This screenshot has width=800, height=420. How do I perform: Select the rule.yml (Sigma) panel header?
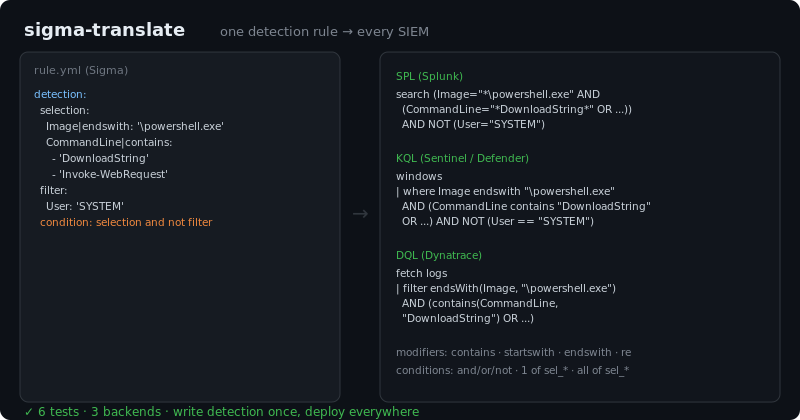[81, 70]
